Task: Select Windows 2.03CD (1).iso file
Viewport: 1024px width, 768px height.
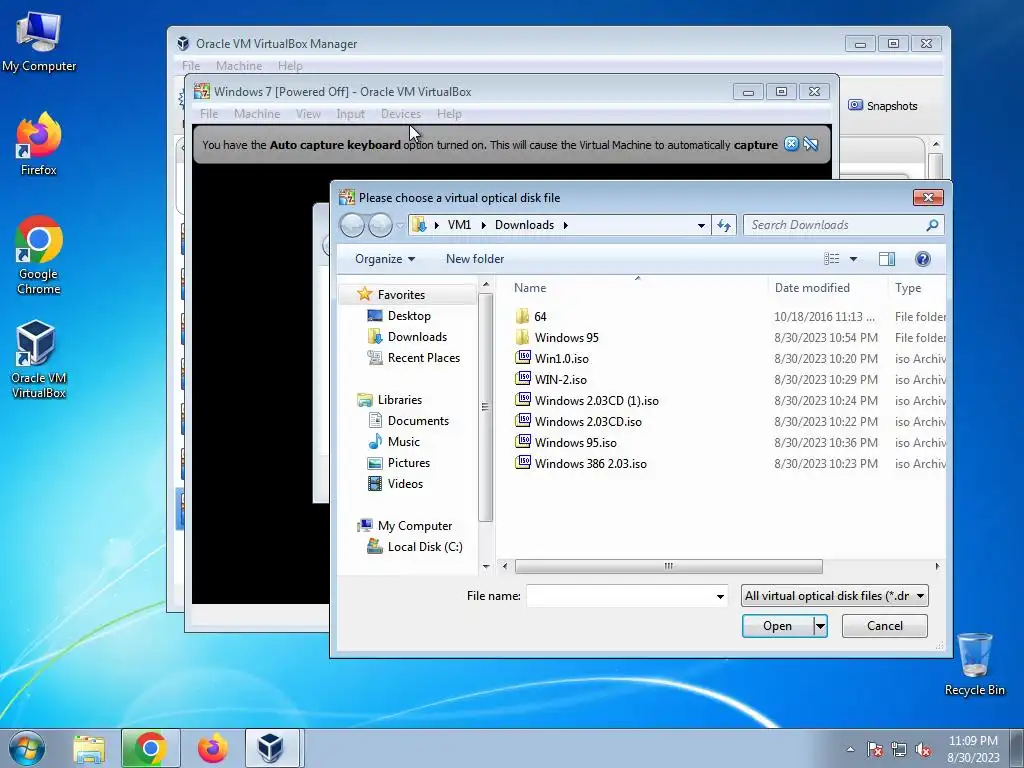Action: click(596, 400)
